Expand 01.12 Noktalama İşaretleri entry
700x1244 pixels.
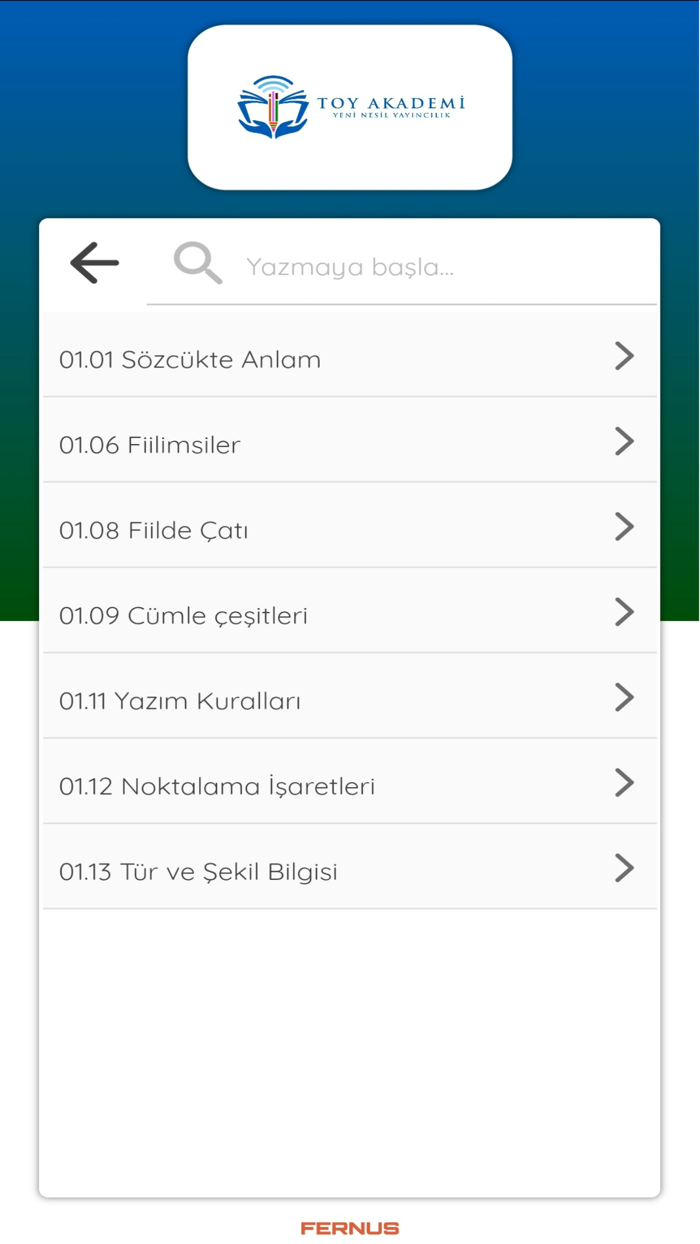click(623, 782)
